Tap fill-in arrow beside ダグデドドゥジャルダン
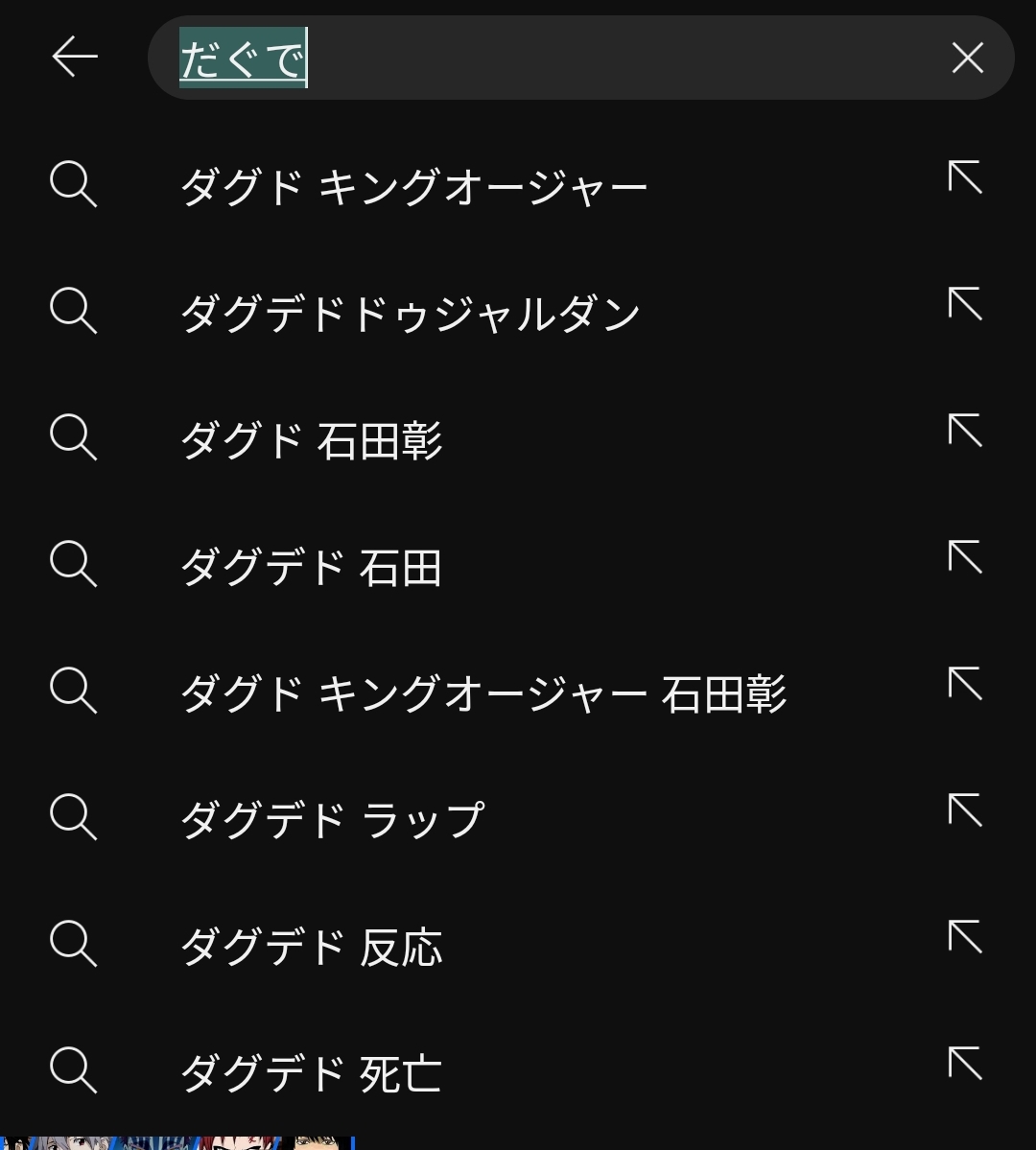 [965, 305]
